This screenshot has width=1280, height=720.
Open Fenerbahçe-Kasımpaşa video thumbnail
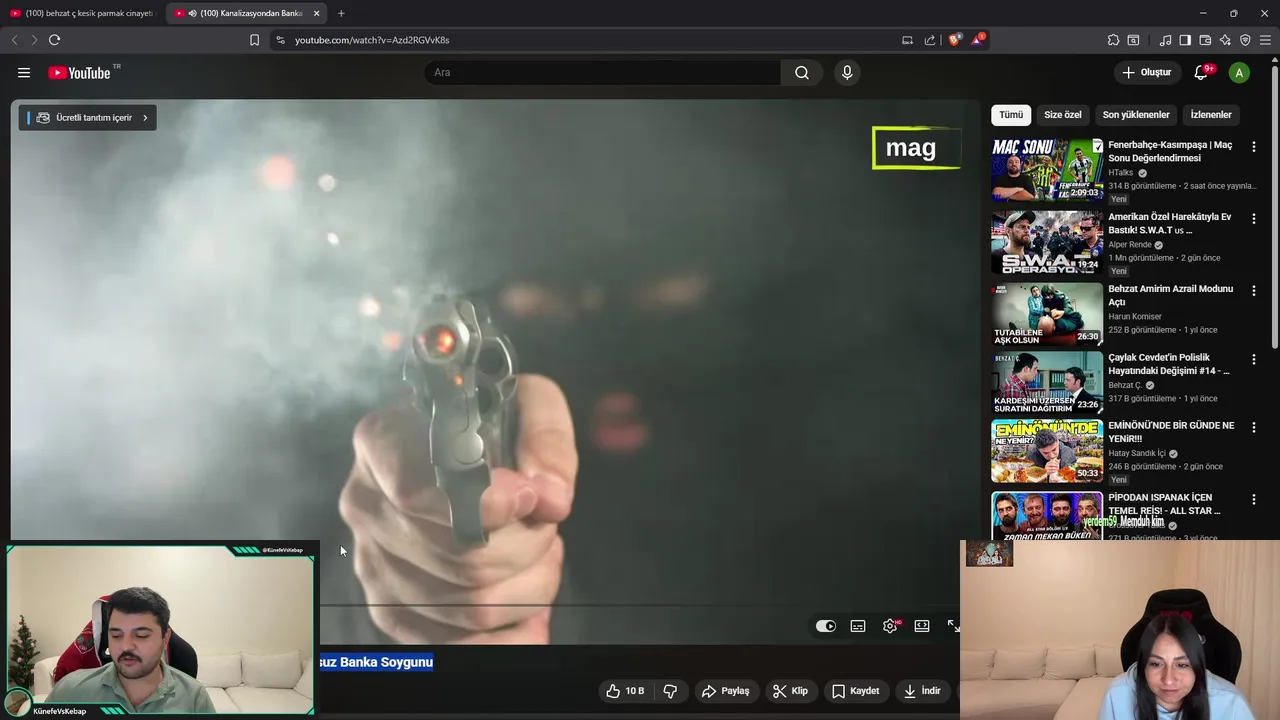click(x=1047, y=170)
